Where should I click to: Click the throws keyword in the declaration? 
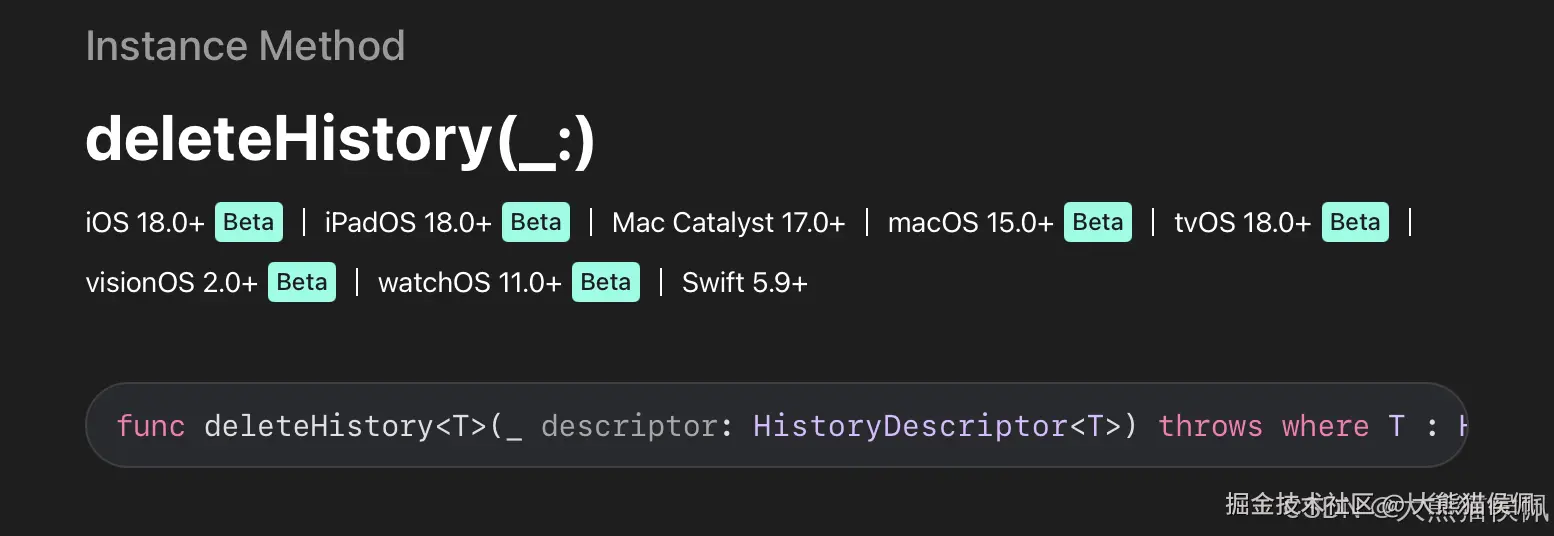click(1210, 426)
